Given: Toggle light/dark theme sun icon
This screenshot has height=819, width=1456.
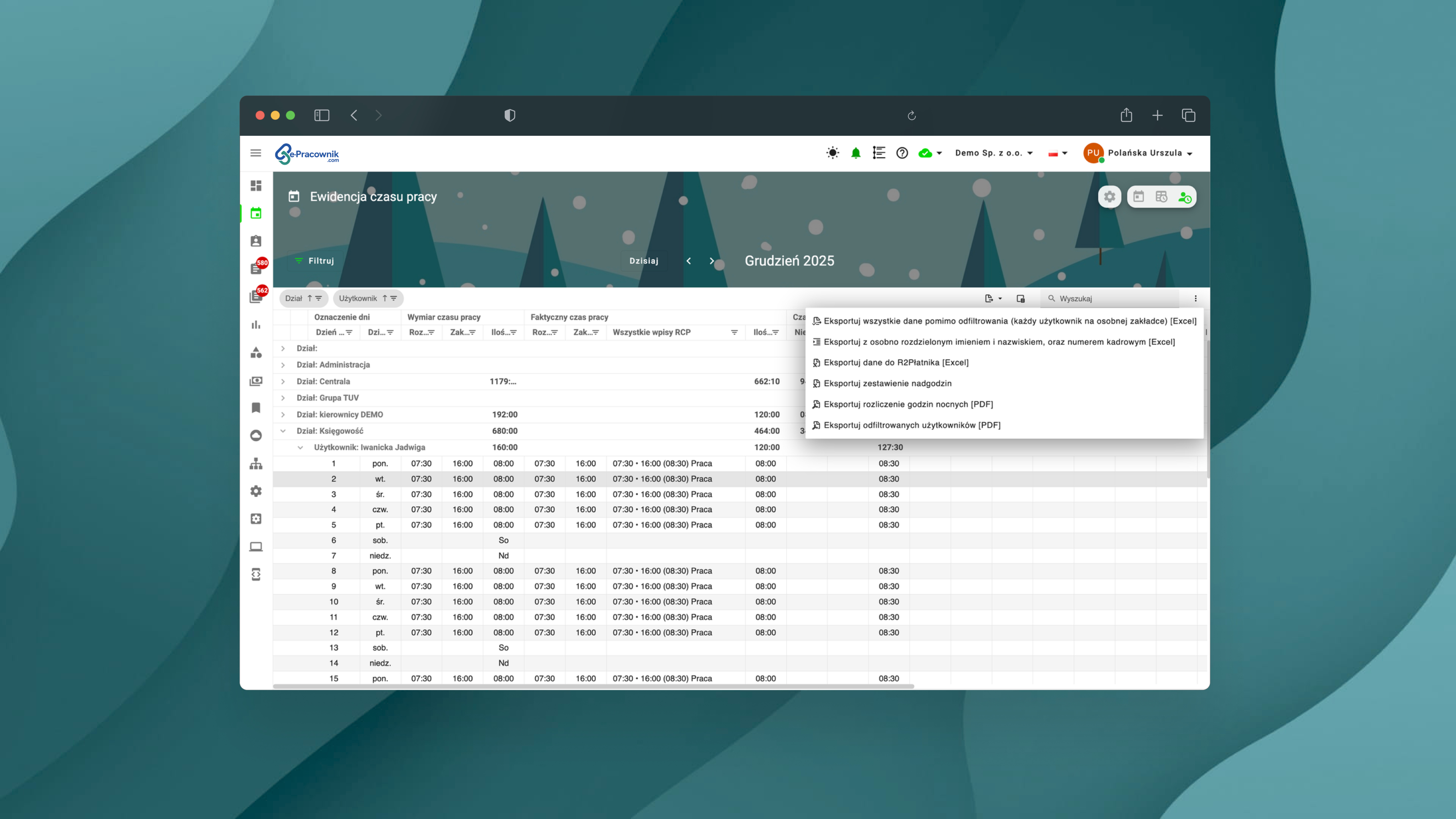Looking at the screenshot, I should tap(833, 153).
